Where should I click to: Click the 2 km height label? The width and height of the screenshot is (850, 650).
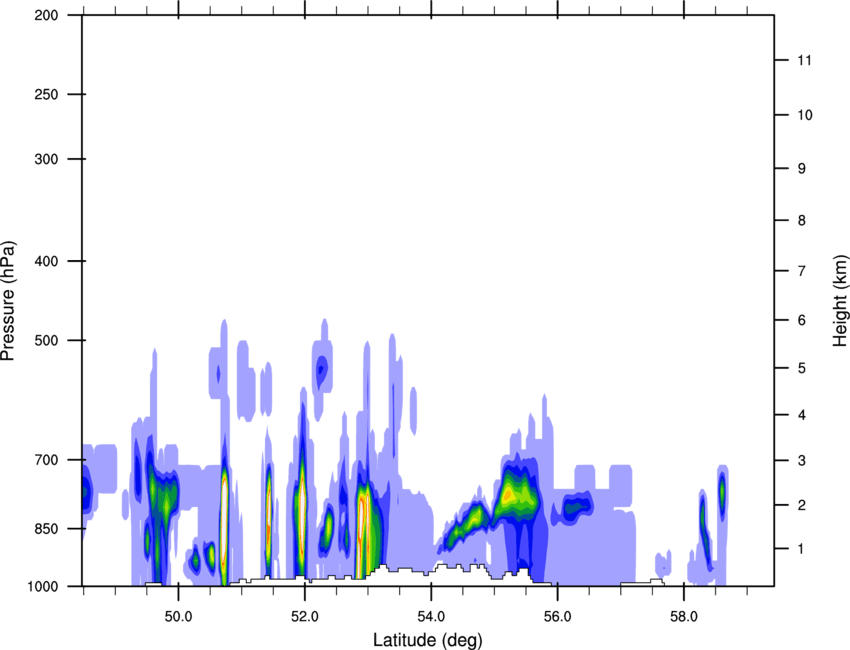[802, 505]
